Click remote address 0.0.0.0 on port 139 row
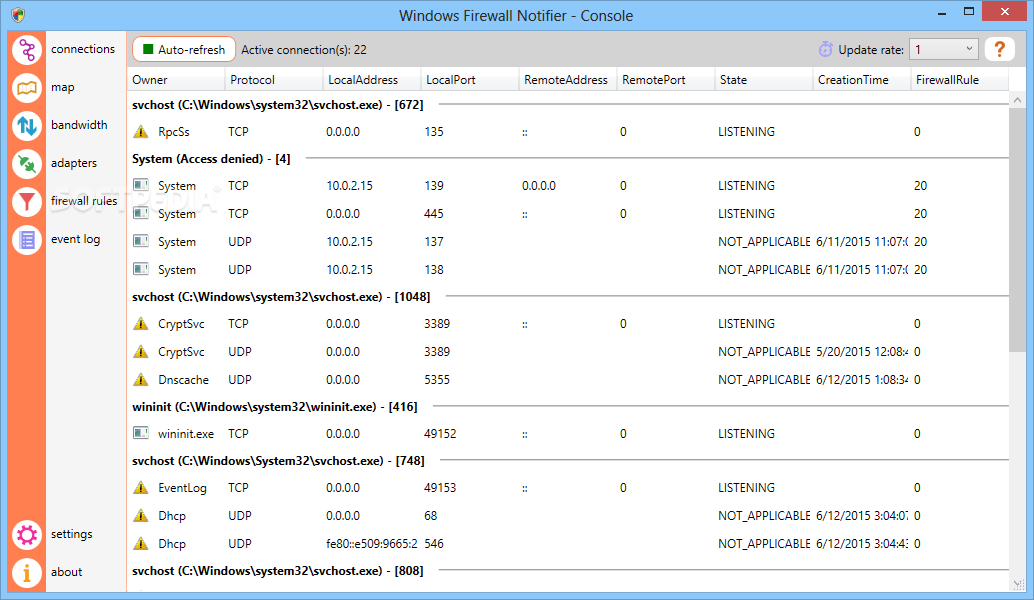The height and width of the screenshot is (600, 1034). (539, 186)
